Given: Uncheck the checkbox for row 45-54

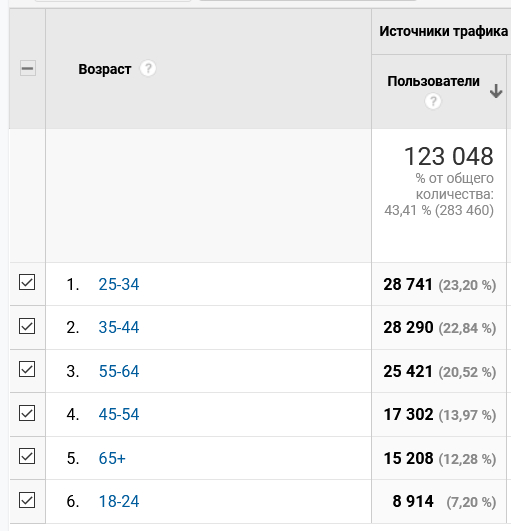Looking at the screenshot, I should (27, 413).
